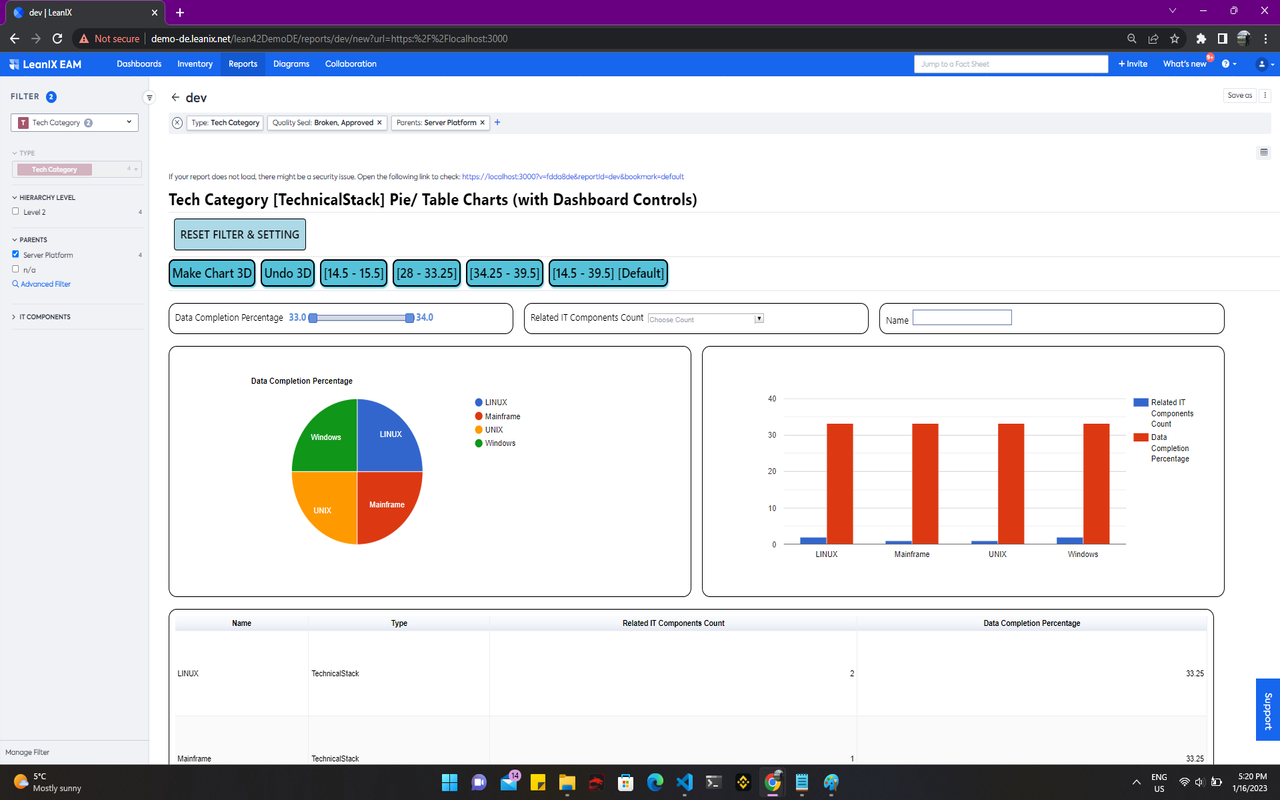This screenshot has width=1280, height=800.
Task: Collapse the HIERARCHY LEVEL section
Action: coord(42,197)
